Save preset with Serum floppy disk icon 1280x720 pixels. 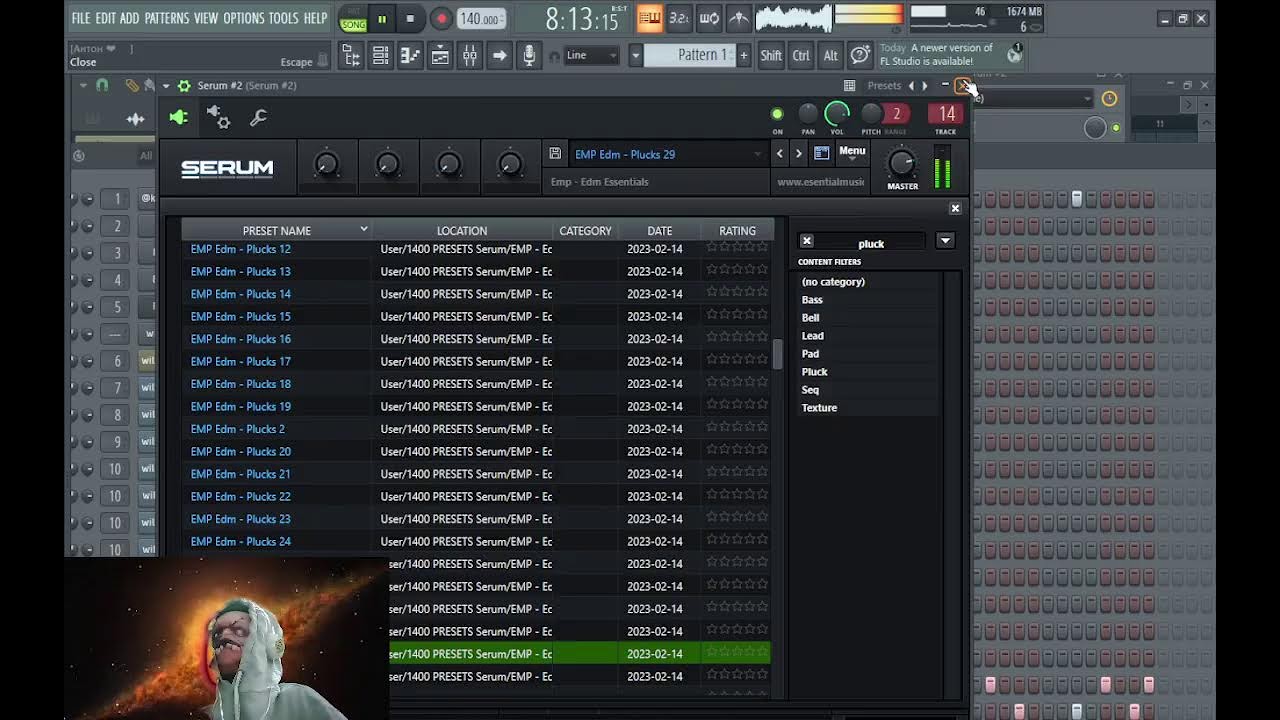click(x=555, y=154)
